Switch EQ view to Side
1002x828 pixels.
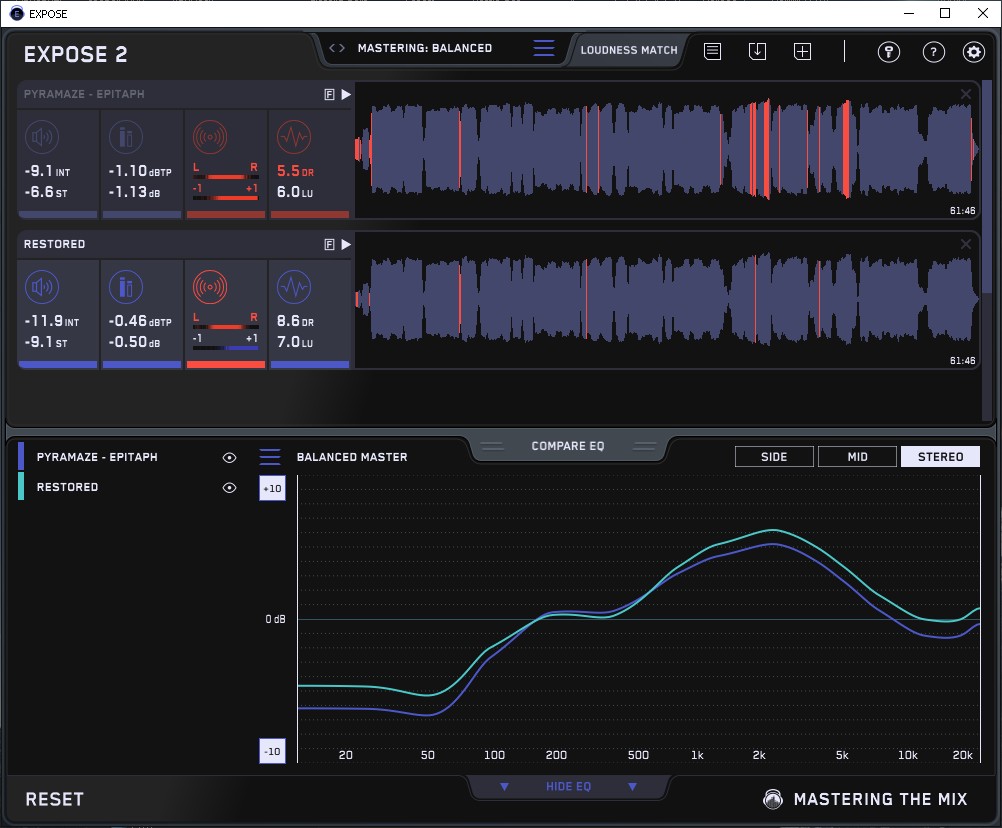774,457
